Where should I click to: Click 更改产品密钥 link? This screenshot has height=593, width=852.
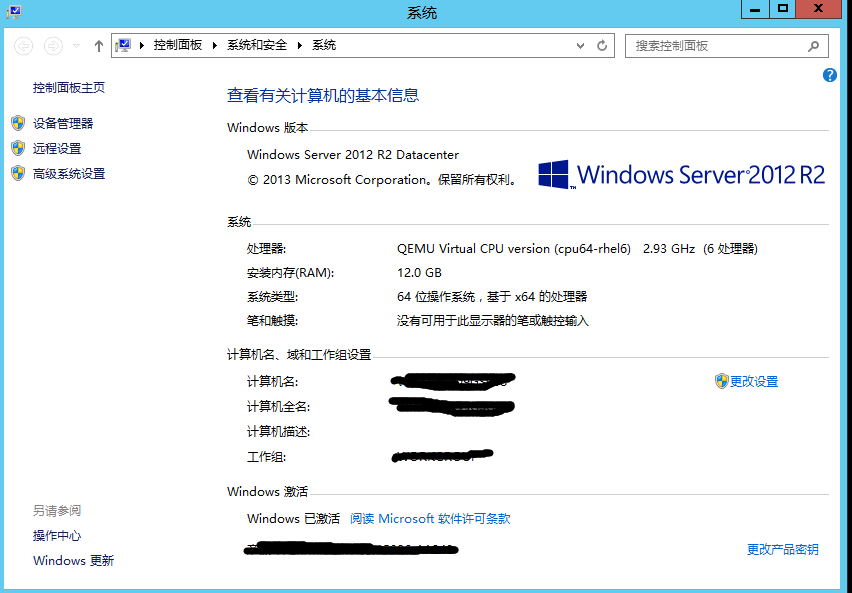pos(782,550)
